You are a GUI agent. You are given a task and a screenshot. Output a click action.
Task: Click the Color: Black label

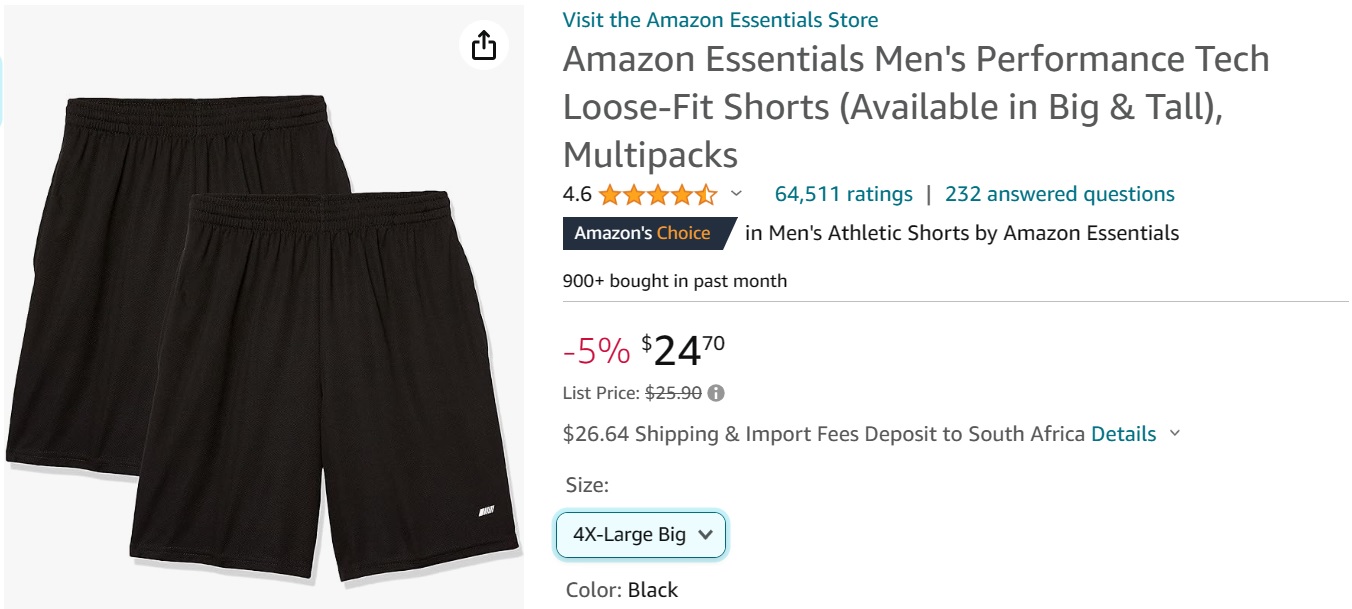coord(622,590)
